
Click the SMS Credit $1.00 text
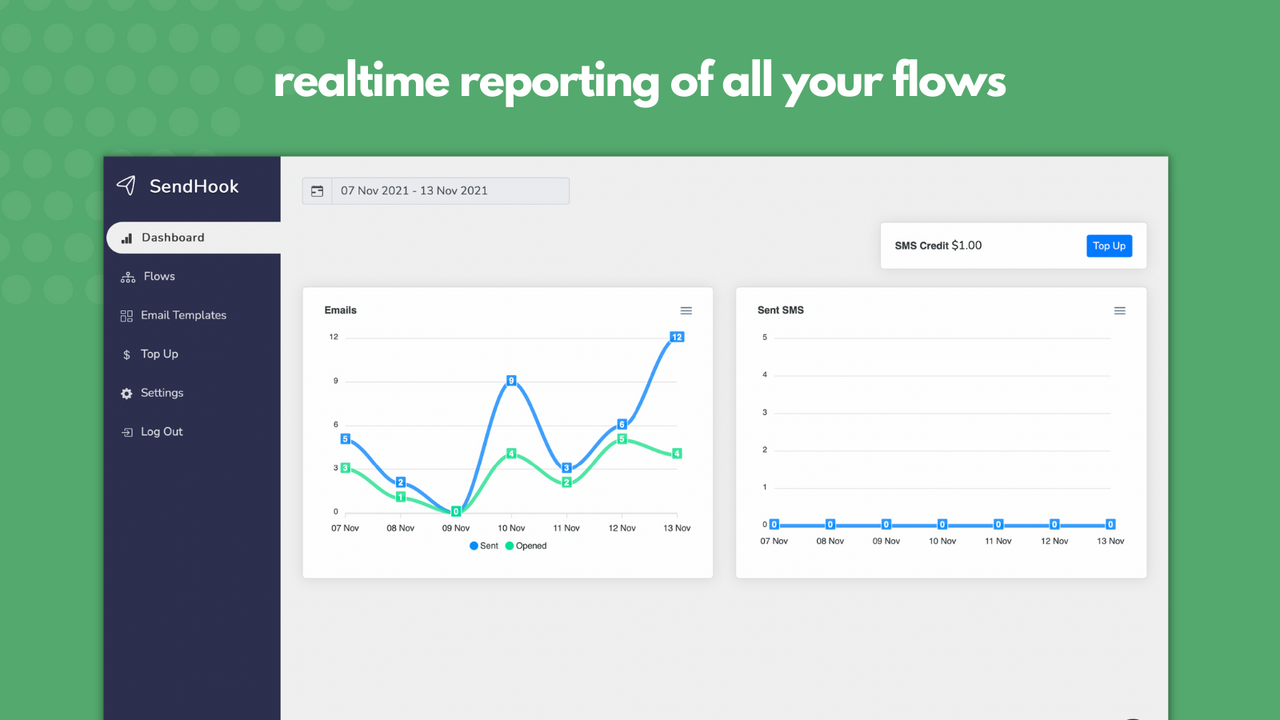point(938,246)
